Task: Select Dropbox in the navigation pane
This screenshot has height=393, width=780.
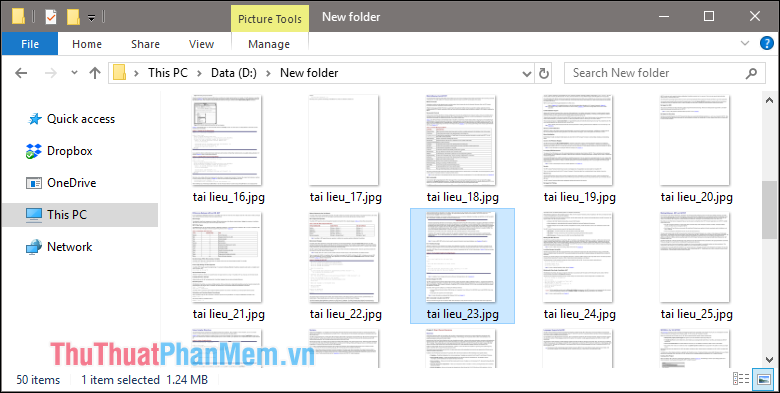Action: pyautogui.click(x=70, y=151)
